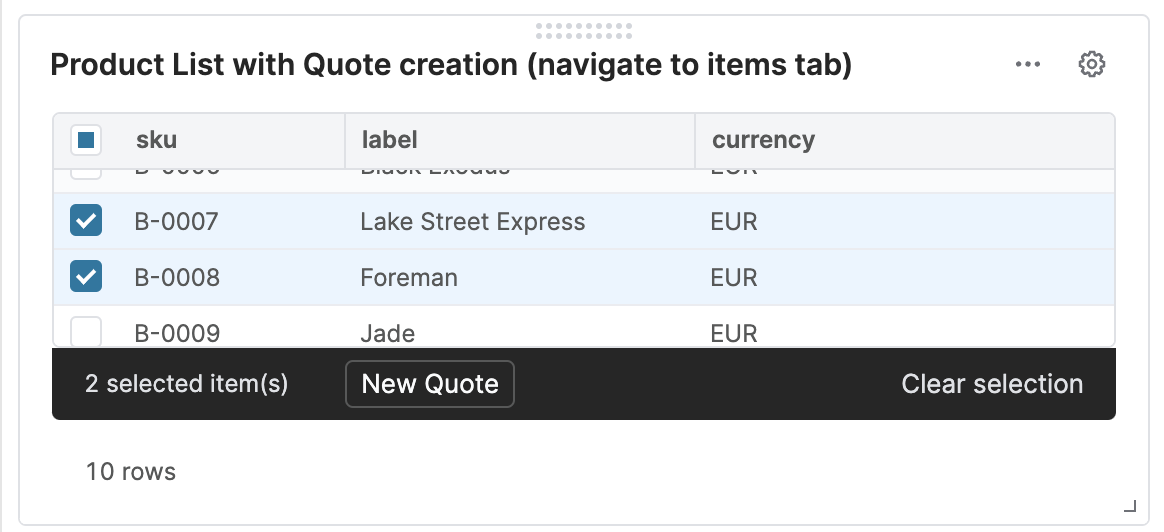Click the Jade label cell
The height and width of the screenshot is (532, 1164).
coord(388,333)
